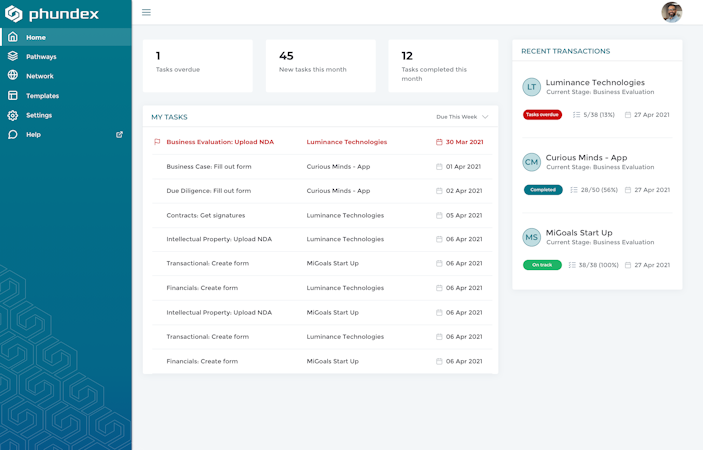
Task: Open the user profile avatar
Action: [672, 12]
